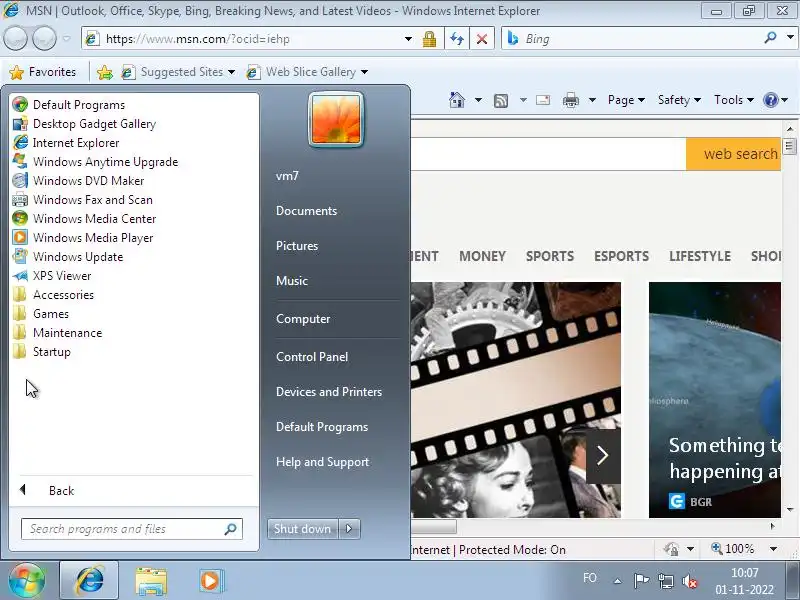Launch Desktop Gadget Gallery
The height and width of the screenshot is (600, 800).
tap(94, 124)
